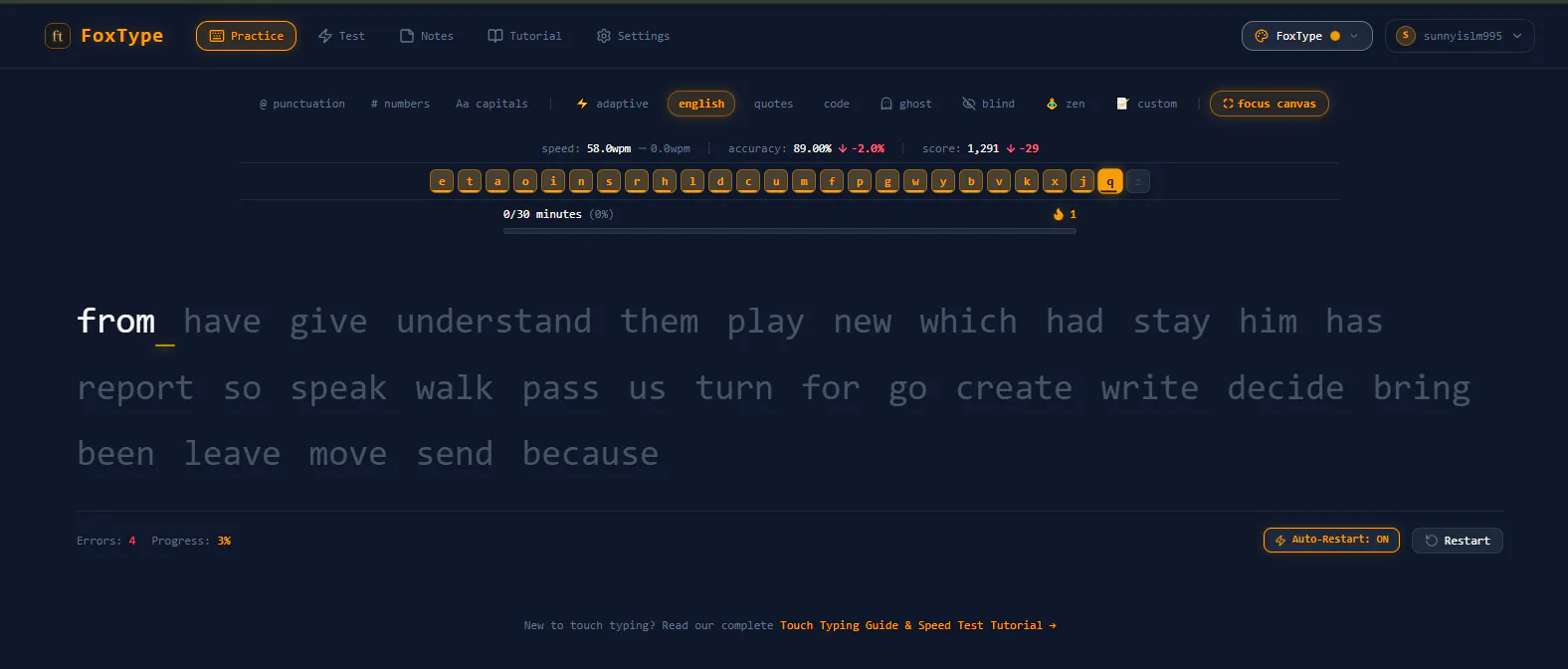Select adaptive mode
Image resolution: width=1568 pixels, height=669 pixels.
[x=613, y=104]
